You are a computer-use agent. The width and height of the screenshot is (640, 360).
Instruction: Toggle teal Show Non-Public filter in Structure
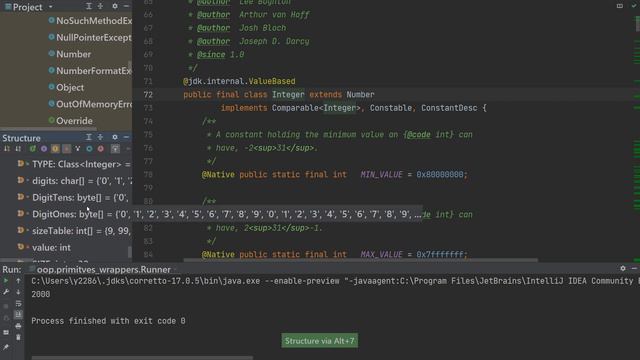pos(89,149)
